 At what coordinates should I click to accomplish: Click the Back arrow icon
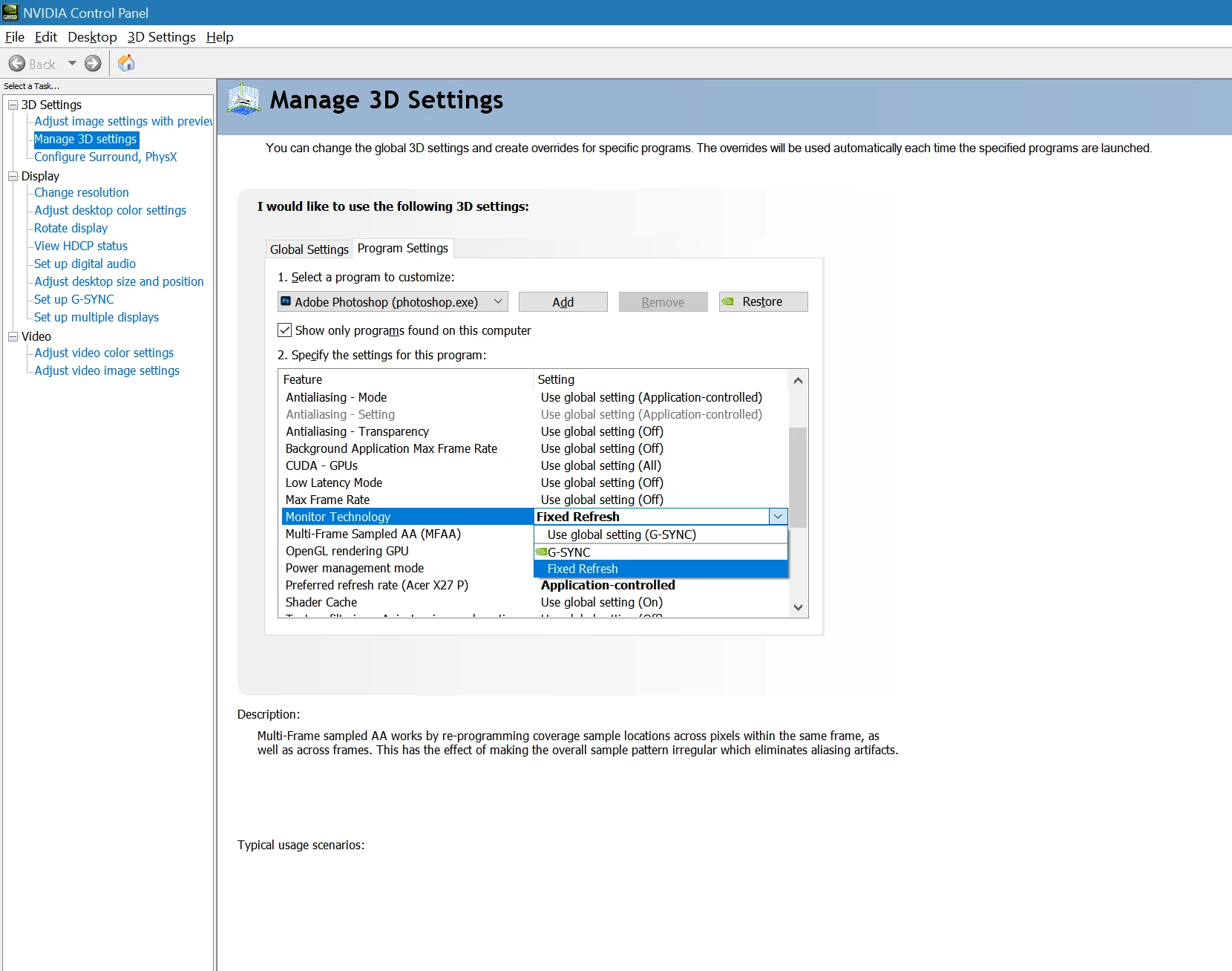[17, 64]
